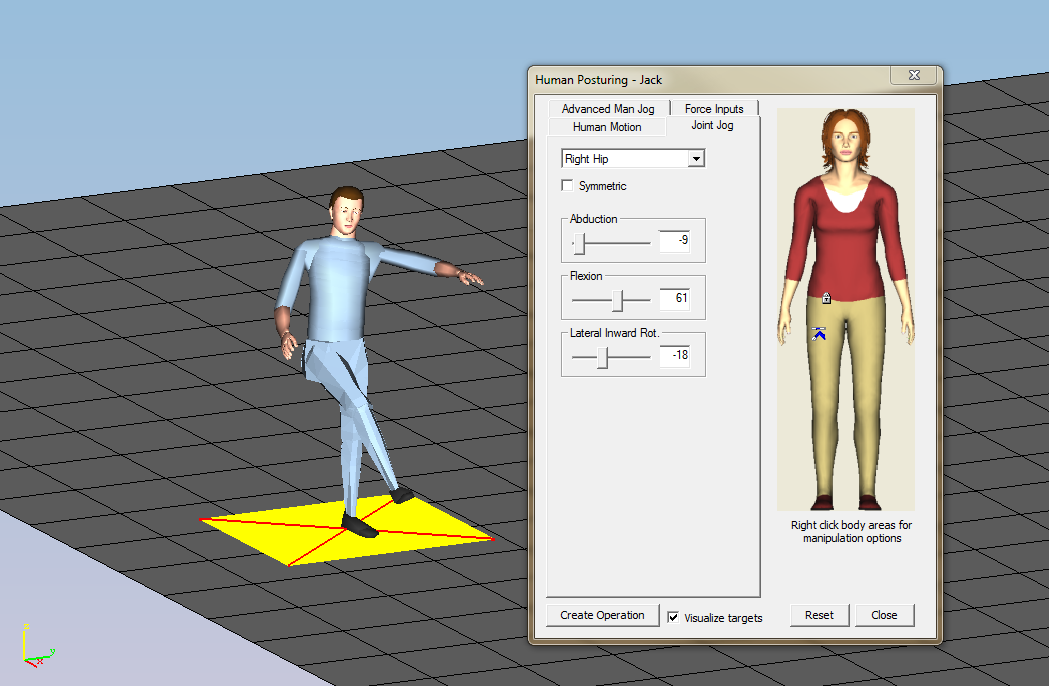Viewport: 1049px width, 686px height.
Task: Click the Close button
Action: (884, 615)
